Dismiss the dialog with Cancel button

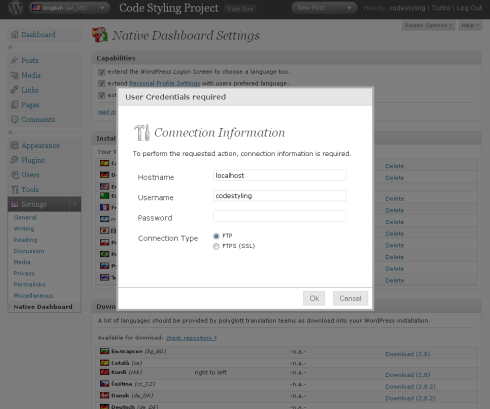coord(350,298)
